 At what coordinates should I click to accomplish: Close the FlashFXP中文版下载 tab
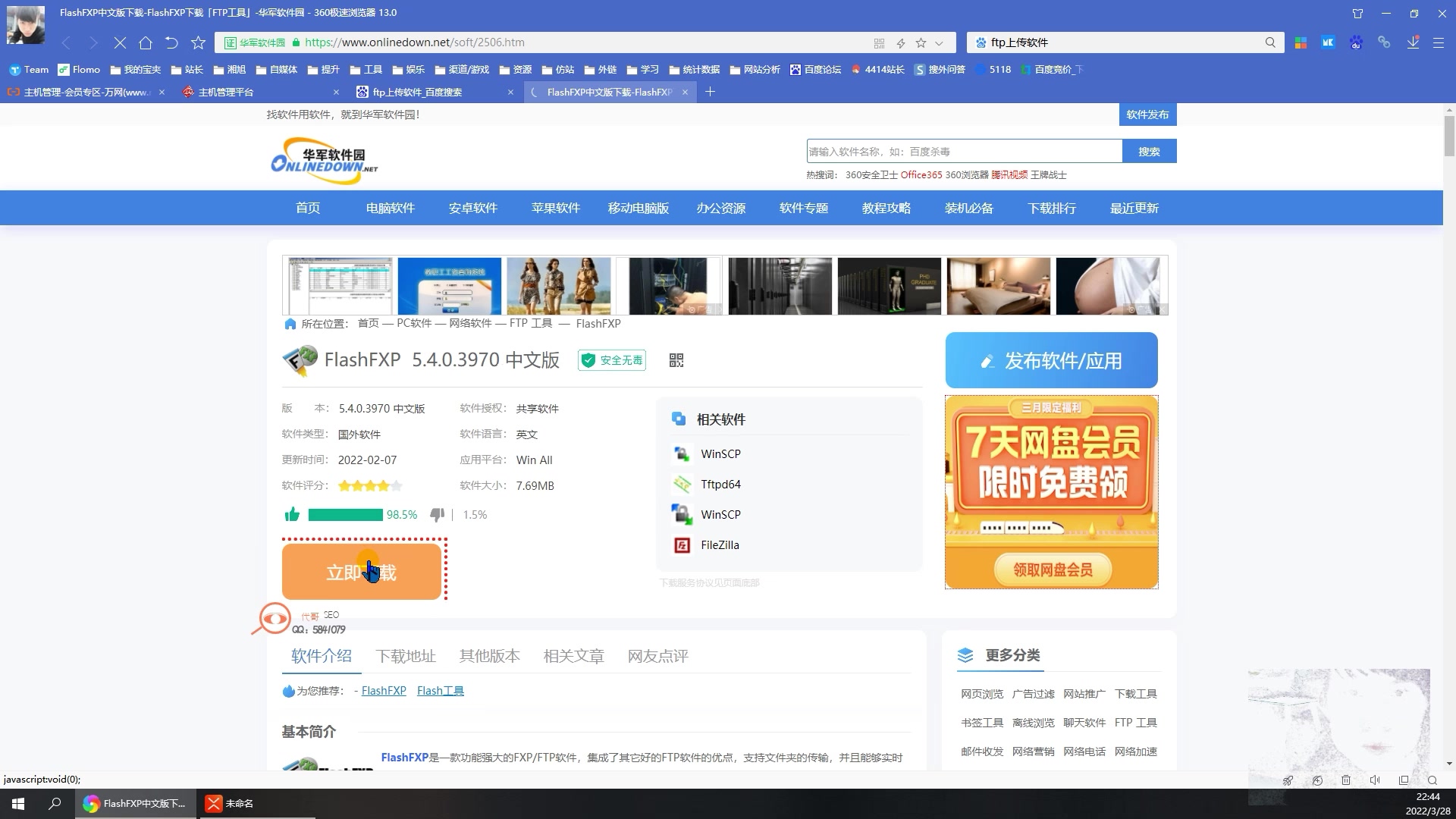click(685, 92)
